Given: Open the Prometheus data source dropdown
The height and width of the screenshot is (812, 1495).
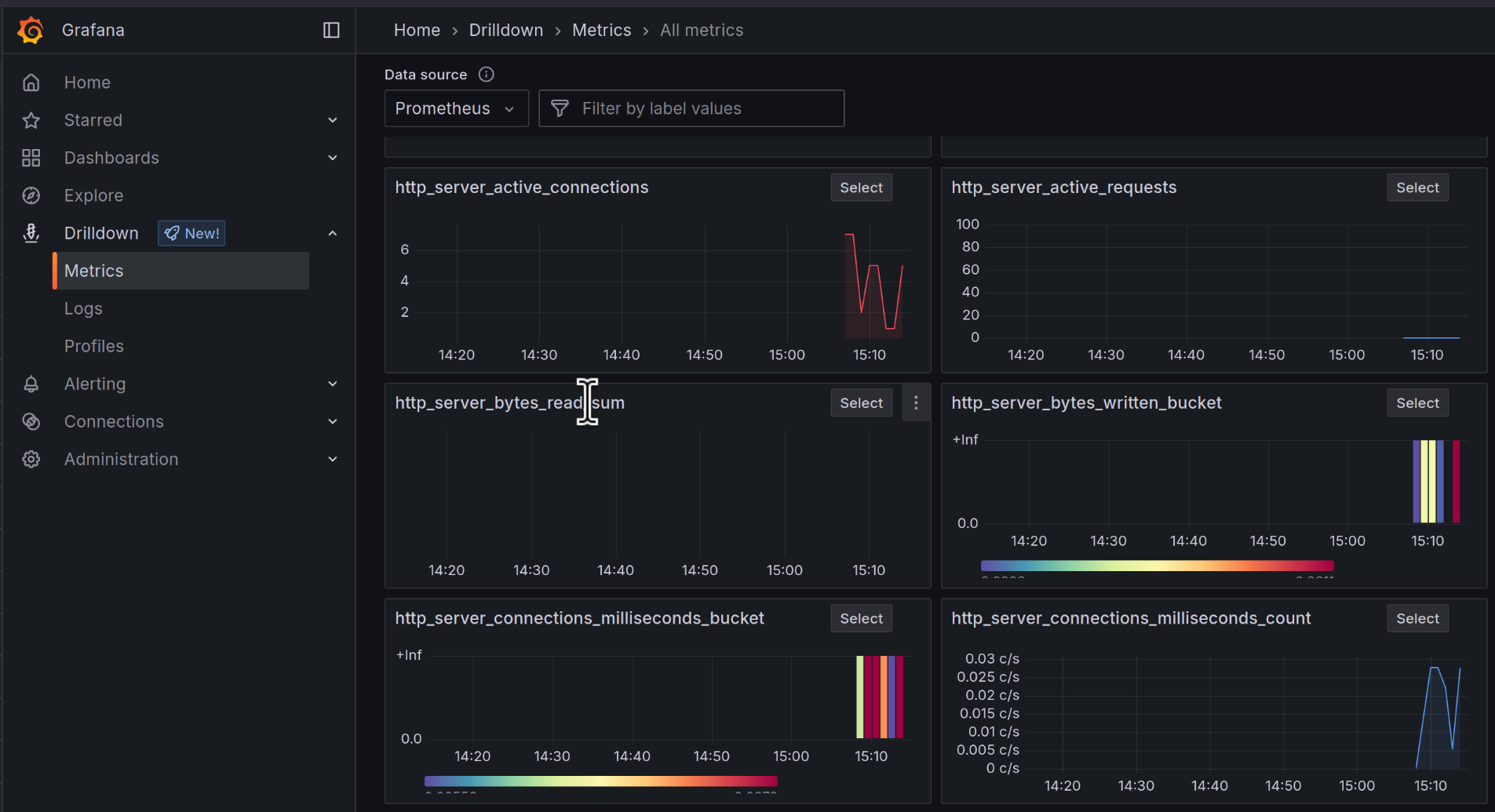Looking at the screenshot, I should 456,108.
